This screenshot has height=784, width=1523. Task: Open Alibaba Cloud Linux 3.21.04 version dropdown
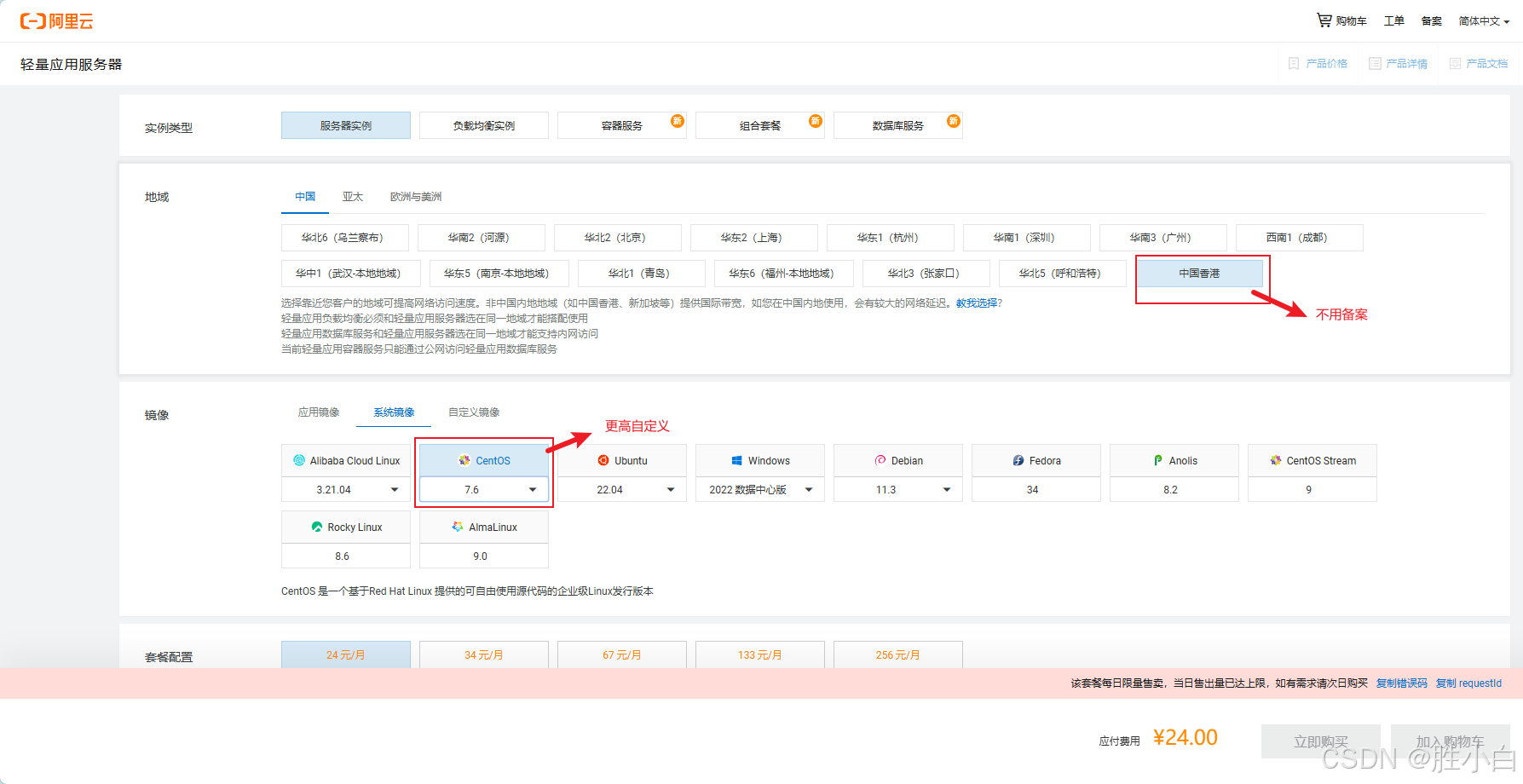point(346,489)
